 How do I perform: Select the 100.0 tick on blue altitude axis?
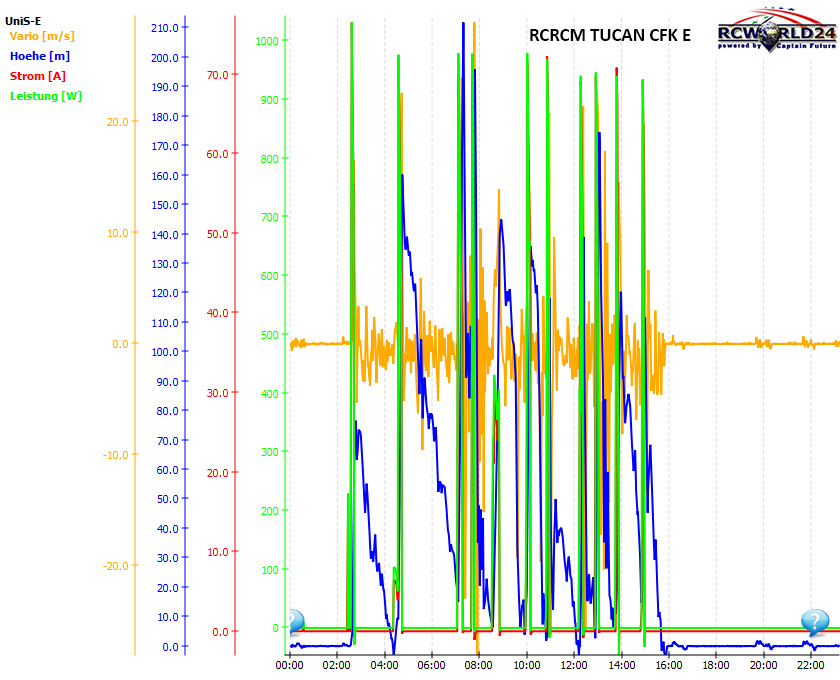(164, 352)
